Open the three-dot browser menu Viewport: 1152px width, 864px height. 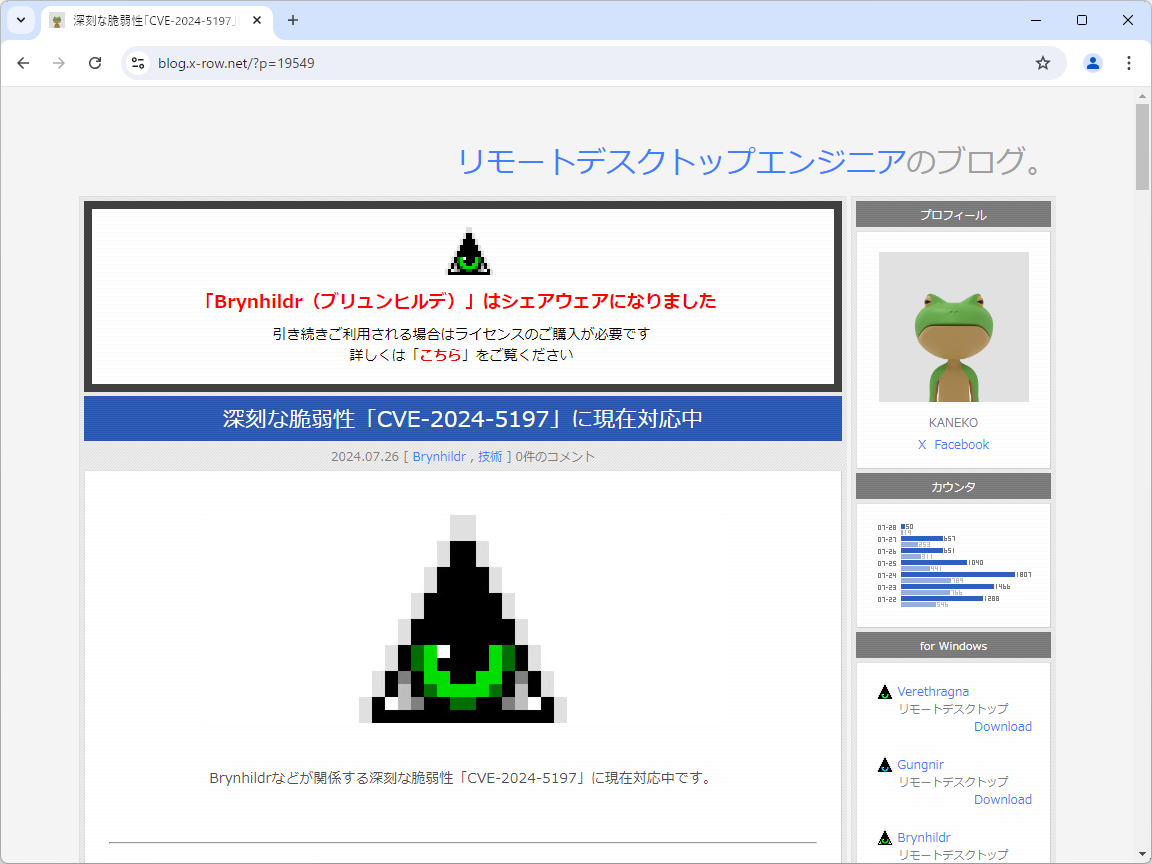[1129, 62]
